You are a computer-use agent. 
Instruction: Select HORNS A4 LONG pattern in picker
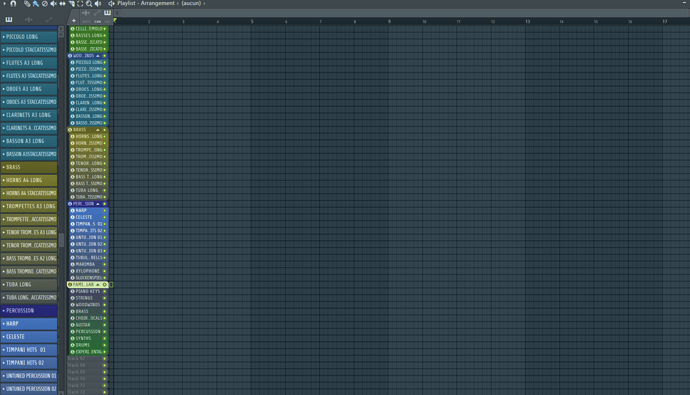pyautogui.click(x=29, y=180)
